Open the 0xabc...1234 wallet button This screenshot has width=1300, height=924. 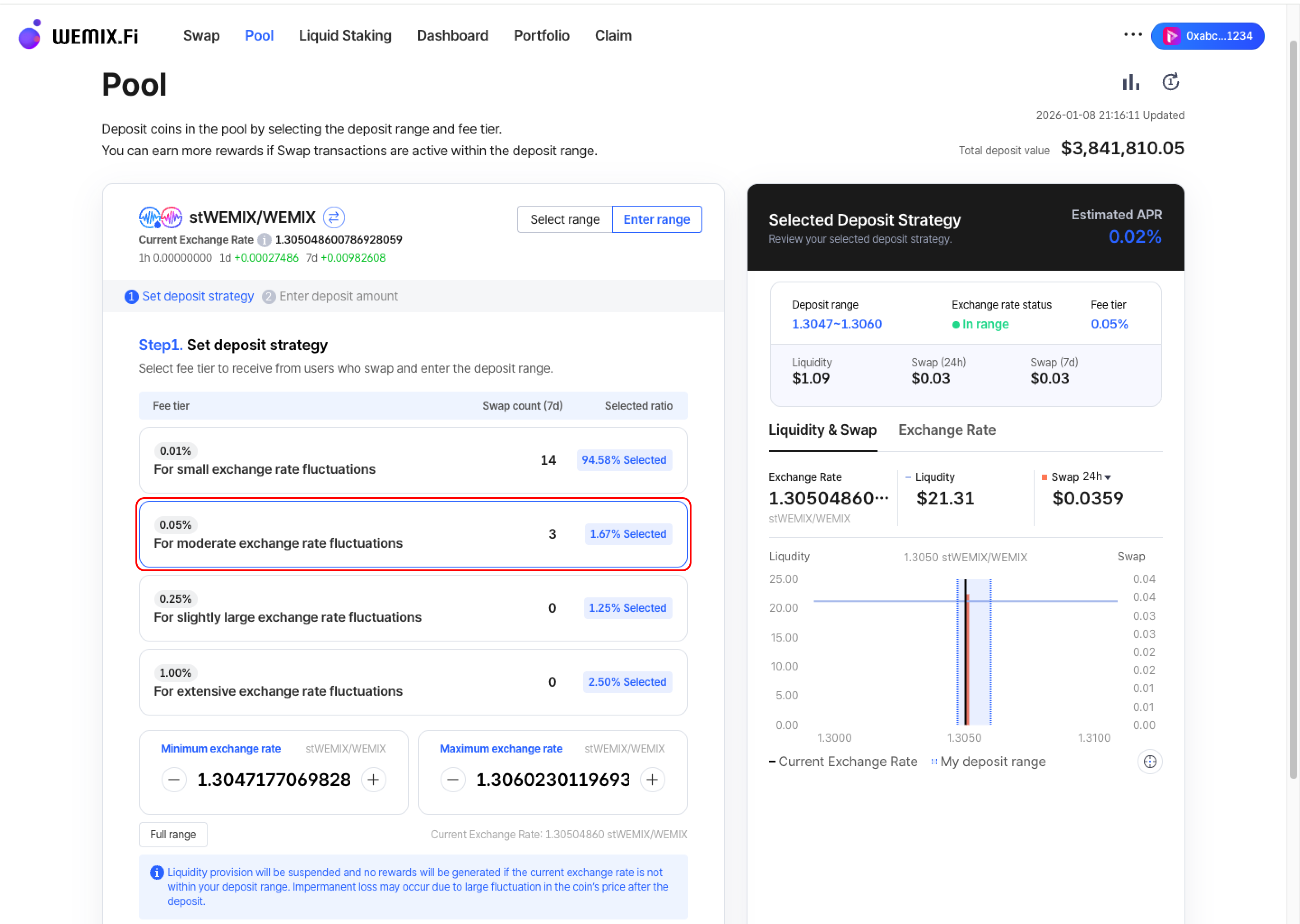(1207, 36)
